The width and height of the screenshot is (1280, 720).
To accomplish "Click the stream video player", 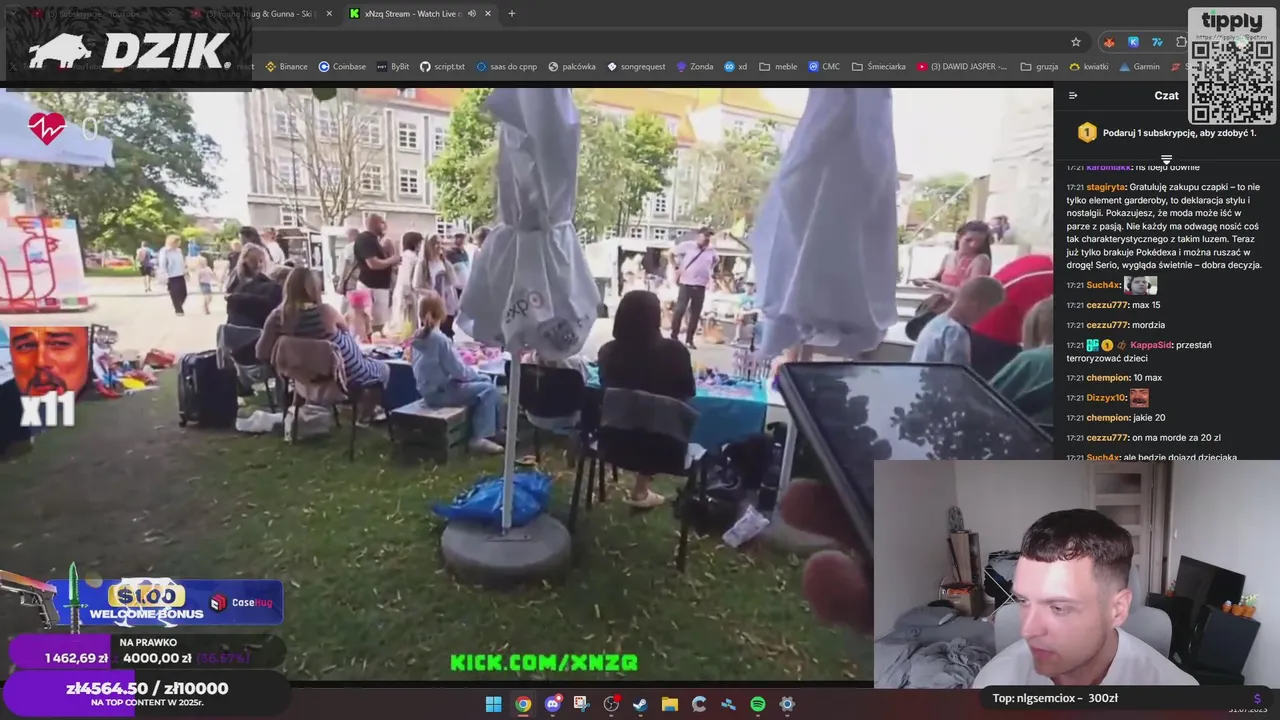I will [526, 385].
